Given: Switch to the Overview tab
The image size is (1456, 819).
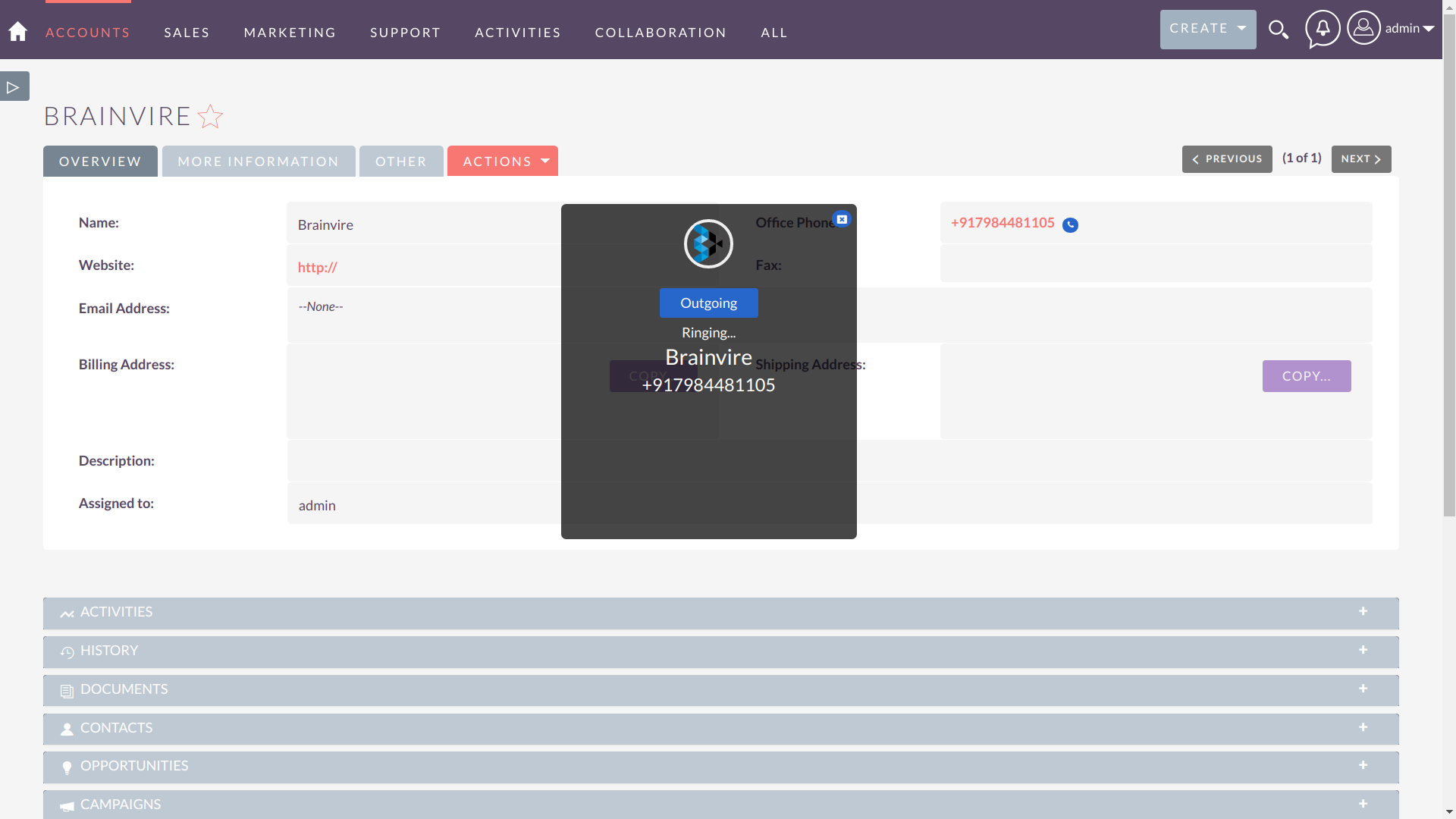Looking at the screenshot, I should pyautogui.click(x=100, y=161).
